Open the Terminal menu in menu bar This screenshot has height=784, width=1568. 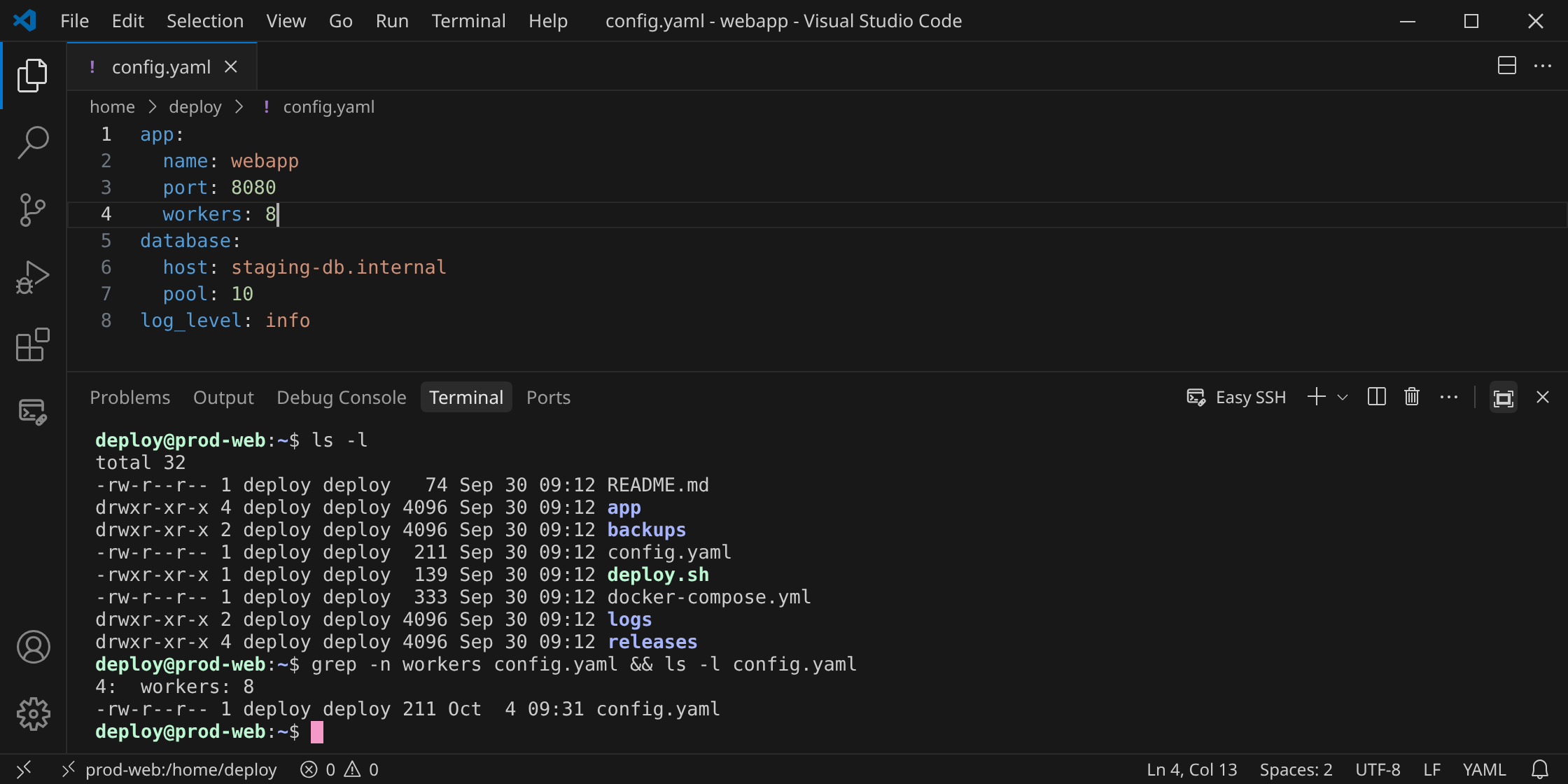point(468,21)
